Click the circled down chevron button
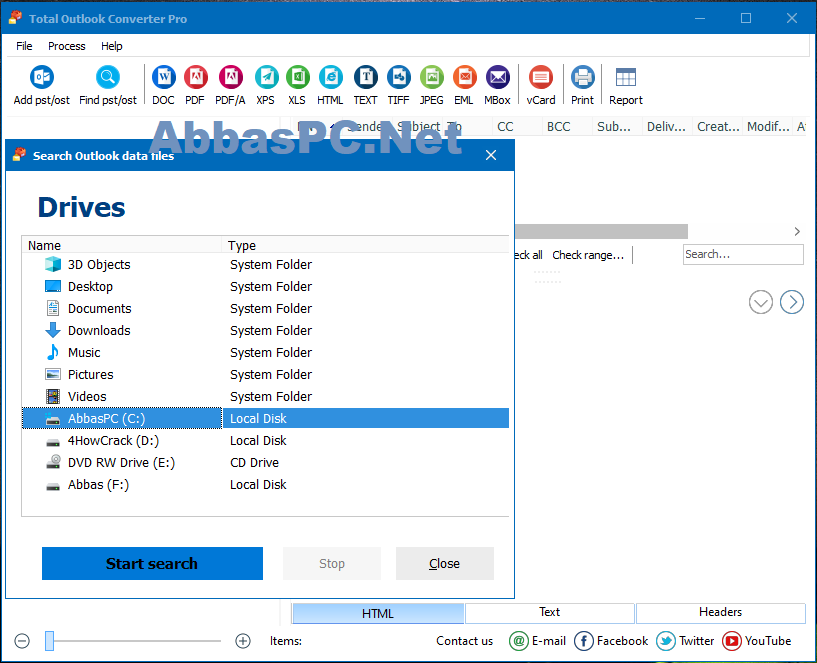Viewport: 817px width, 663px height. [761, 302]
